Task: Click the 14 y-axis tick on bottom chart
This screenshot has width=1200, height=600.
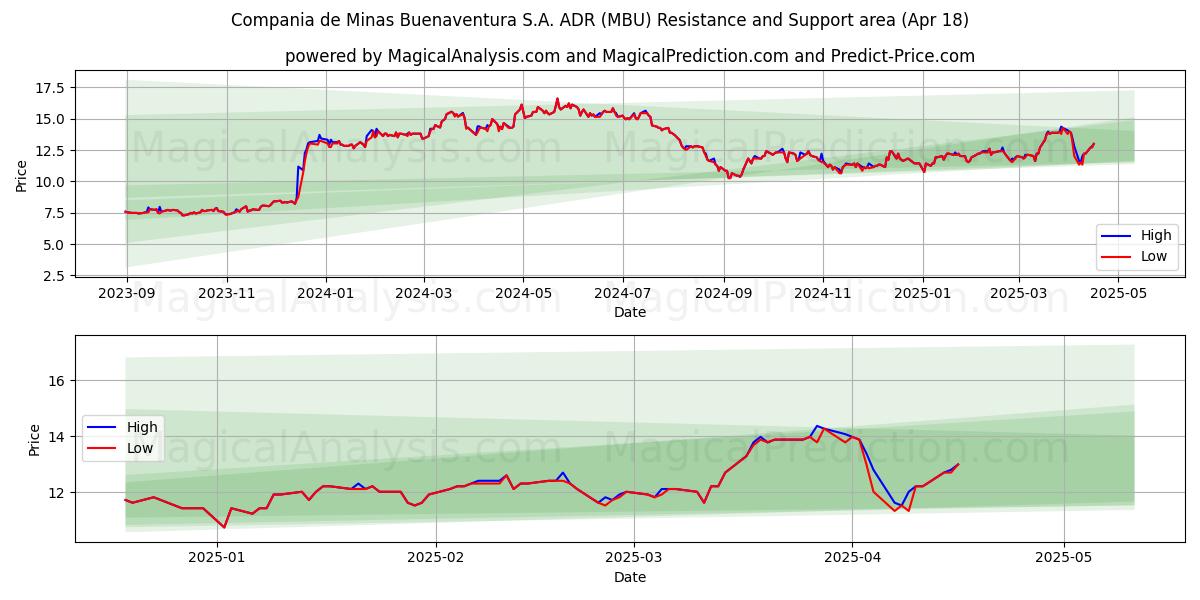Action: 57,437
